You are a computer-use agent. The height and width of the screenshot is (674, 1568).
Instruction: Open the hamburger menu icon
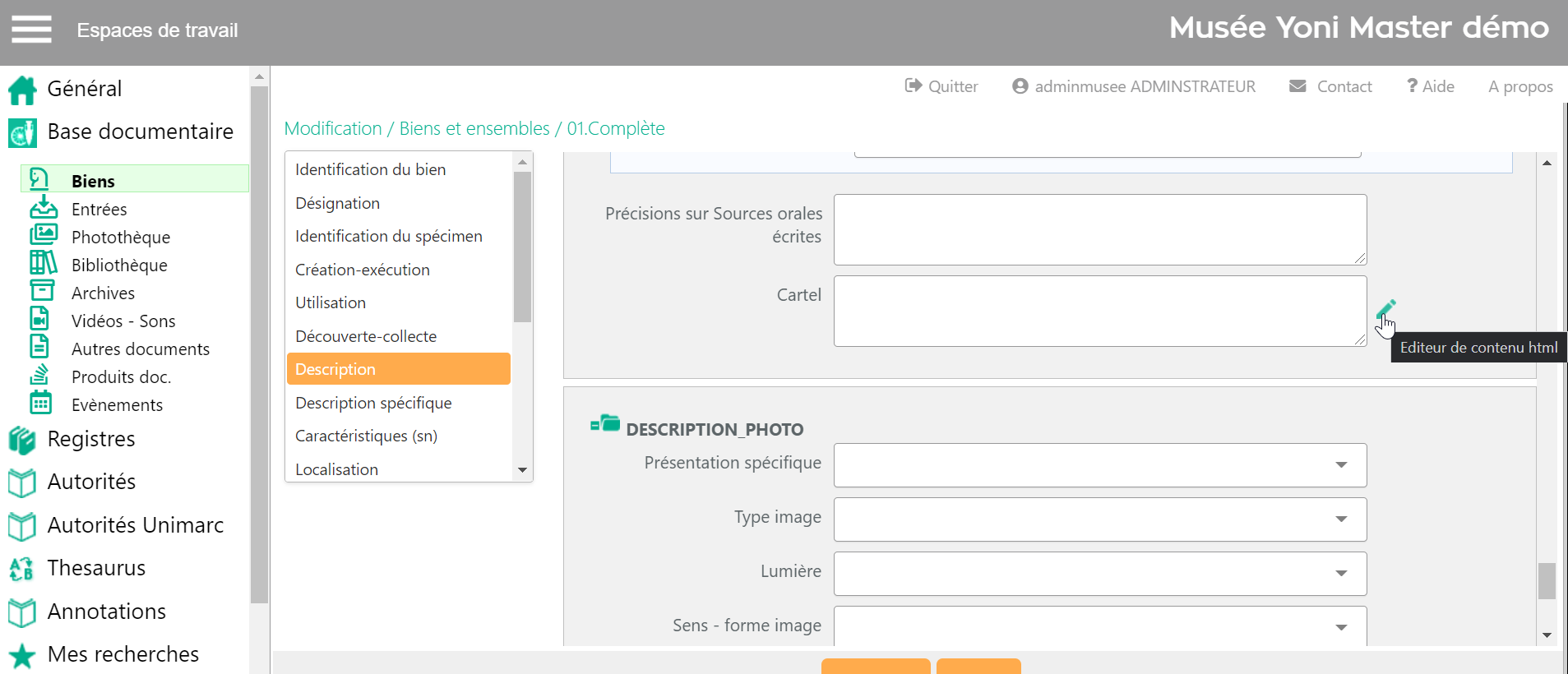(31, 30)
